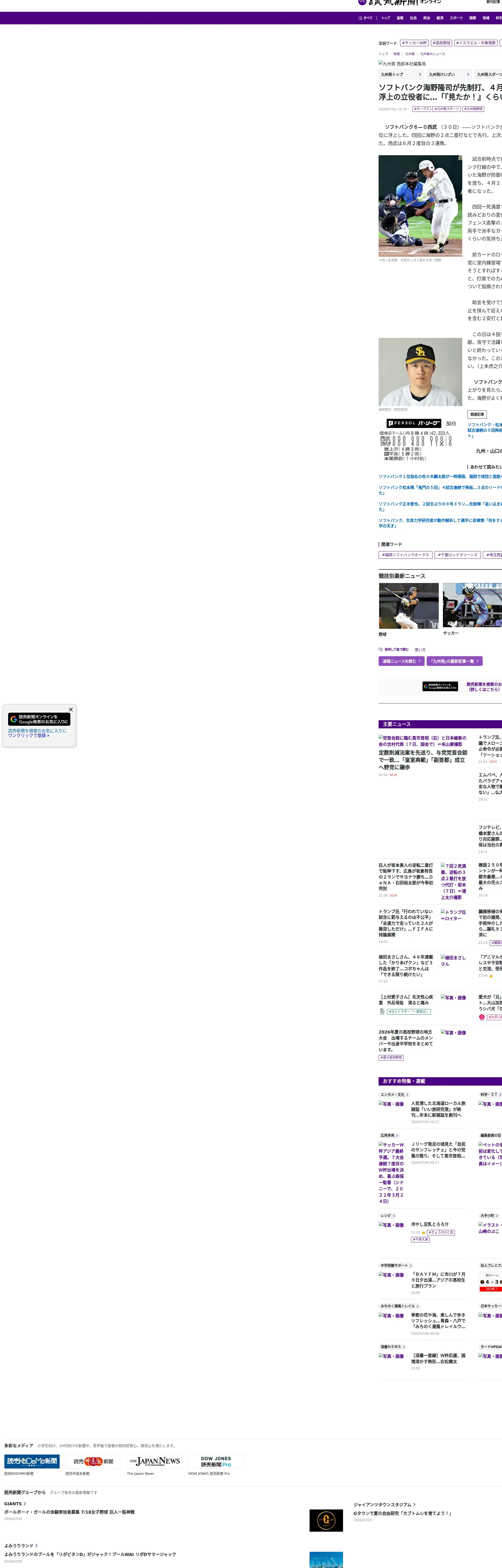Open the Umino Takashi portrait photo

click(420, 372)
